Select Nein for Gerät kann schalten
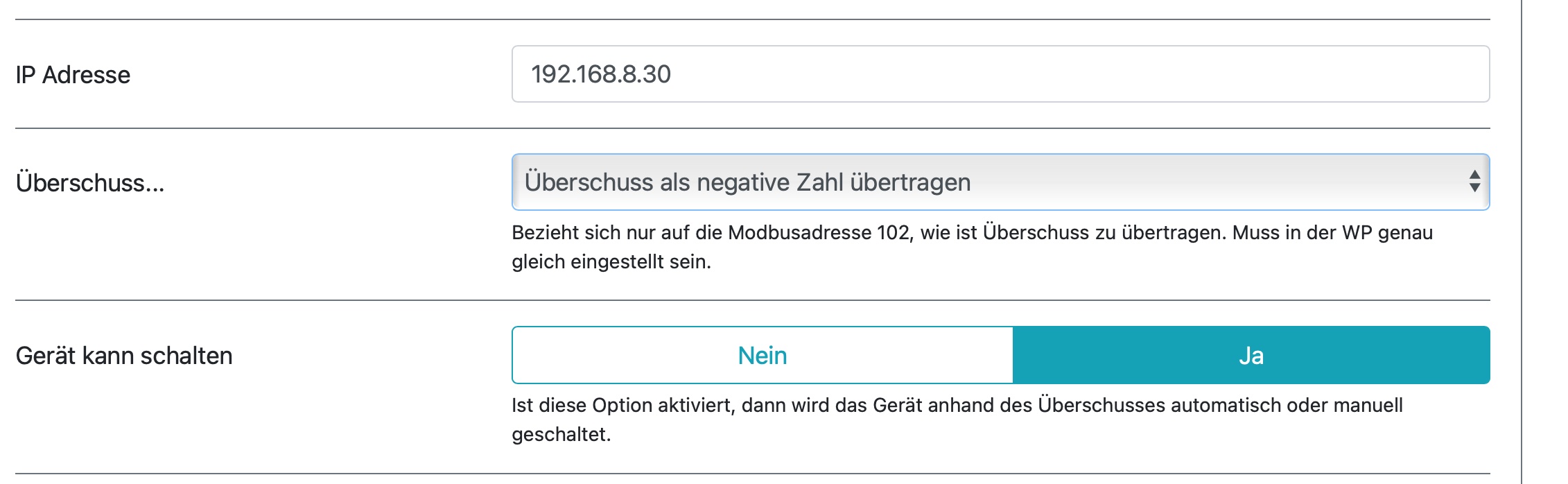Image resolution: width=1568 pixels, height=484 pixels. 763,355
